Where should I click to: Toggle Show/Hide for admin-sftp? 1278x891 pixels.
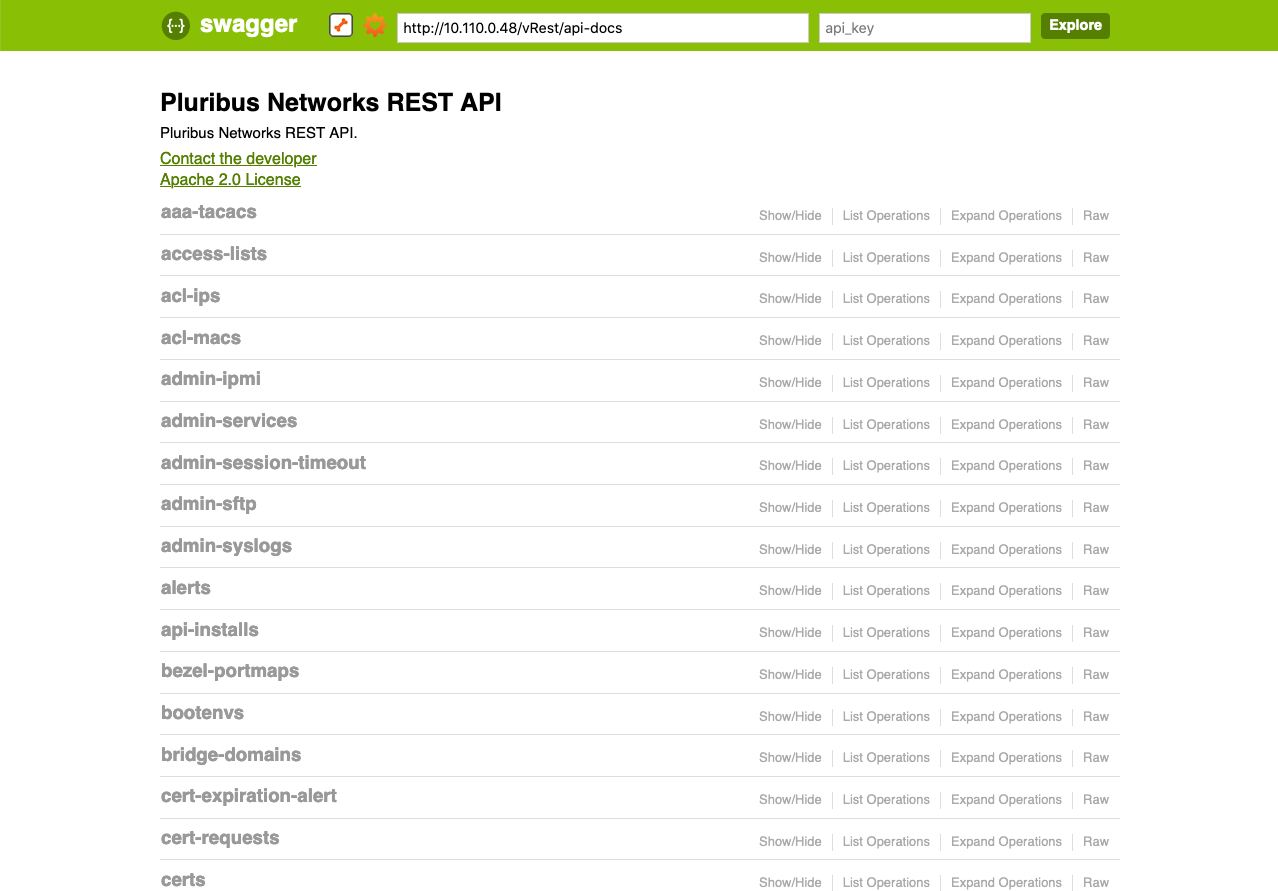(790, 508)
